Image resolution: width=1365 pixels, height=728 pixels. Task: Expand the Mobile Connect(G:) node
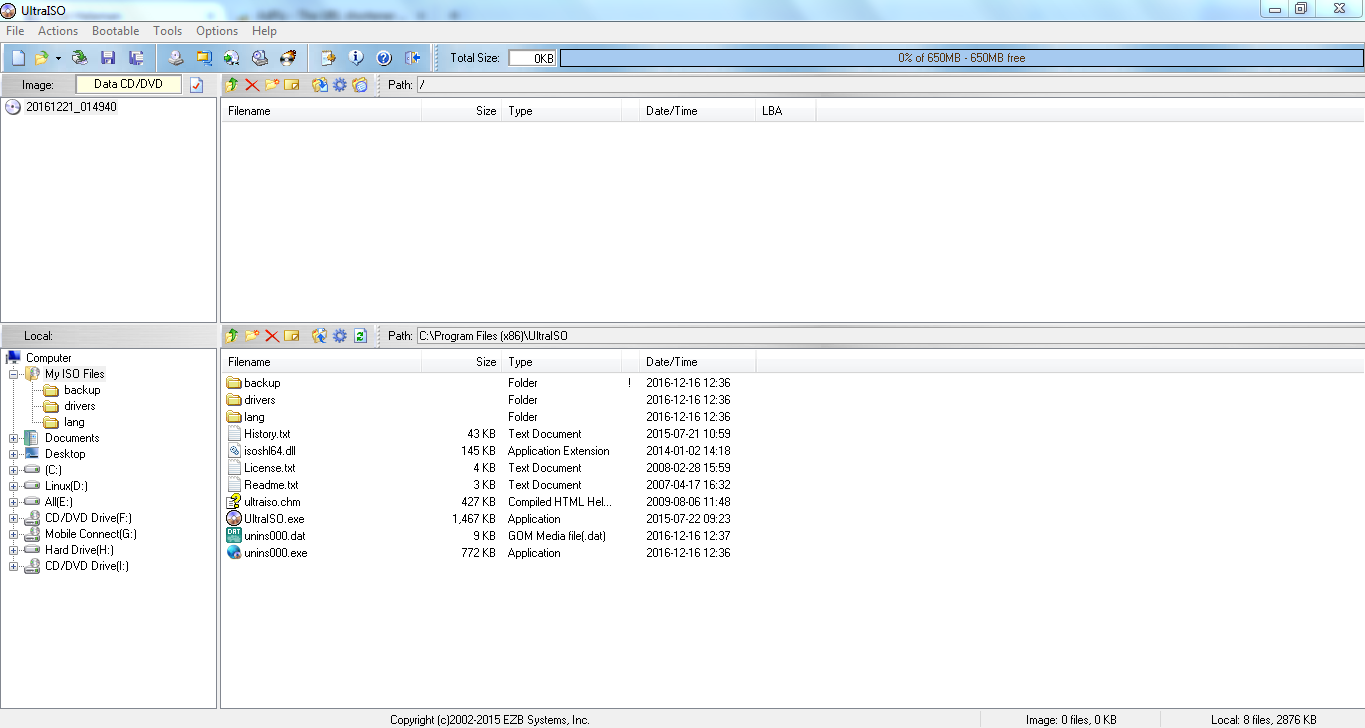[x=13, y=534]
